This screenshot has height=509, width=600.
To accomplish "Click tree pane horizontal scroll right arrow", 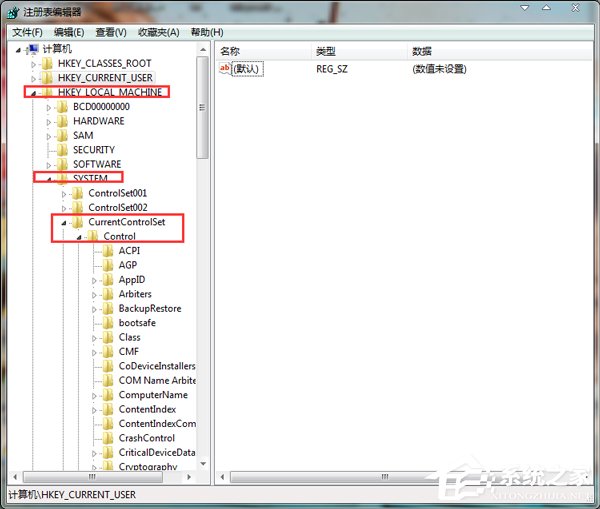I will (x=189, y=477).
